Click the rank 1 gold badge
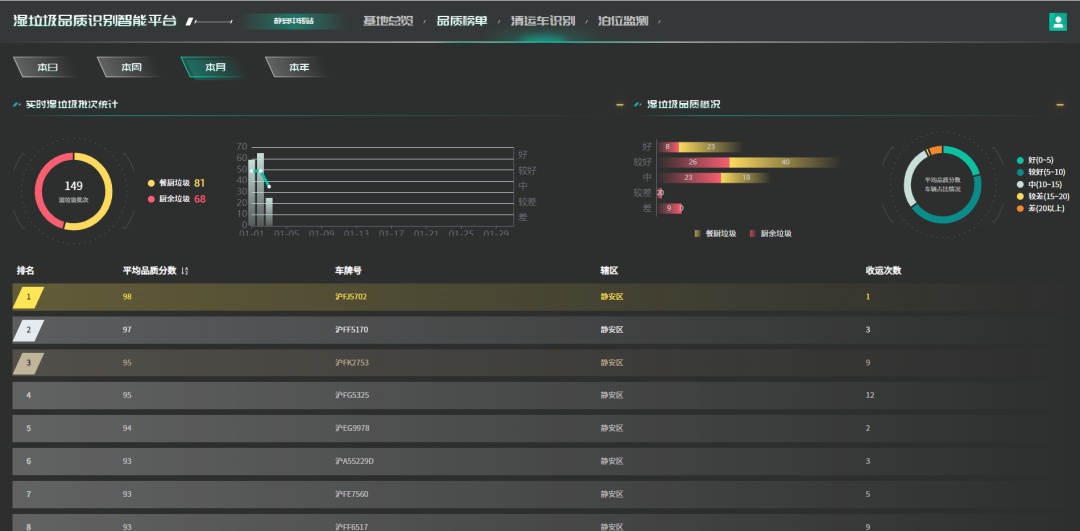 29,297
